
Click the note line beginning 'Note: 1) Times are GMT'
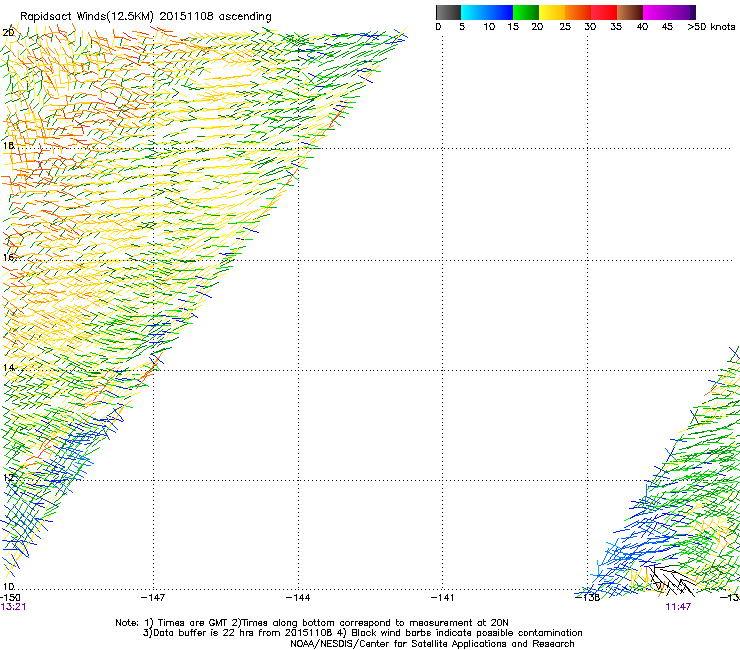click(312, 623)
